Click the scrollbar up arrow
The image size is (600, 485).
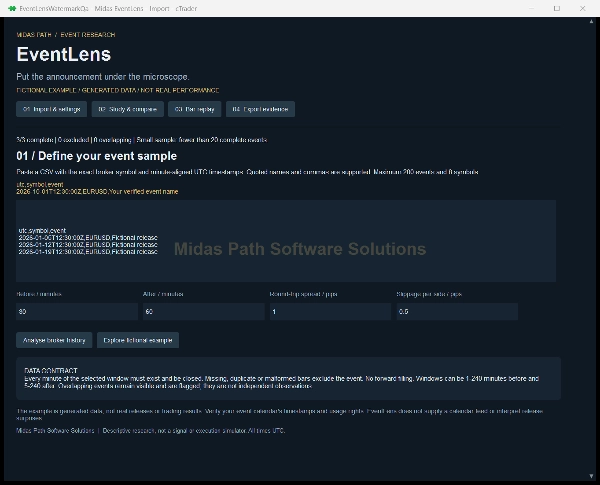tap(591, 22)
